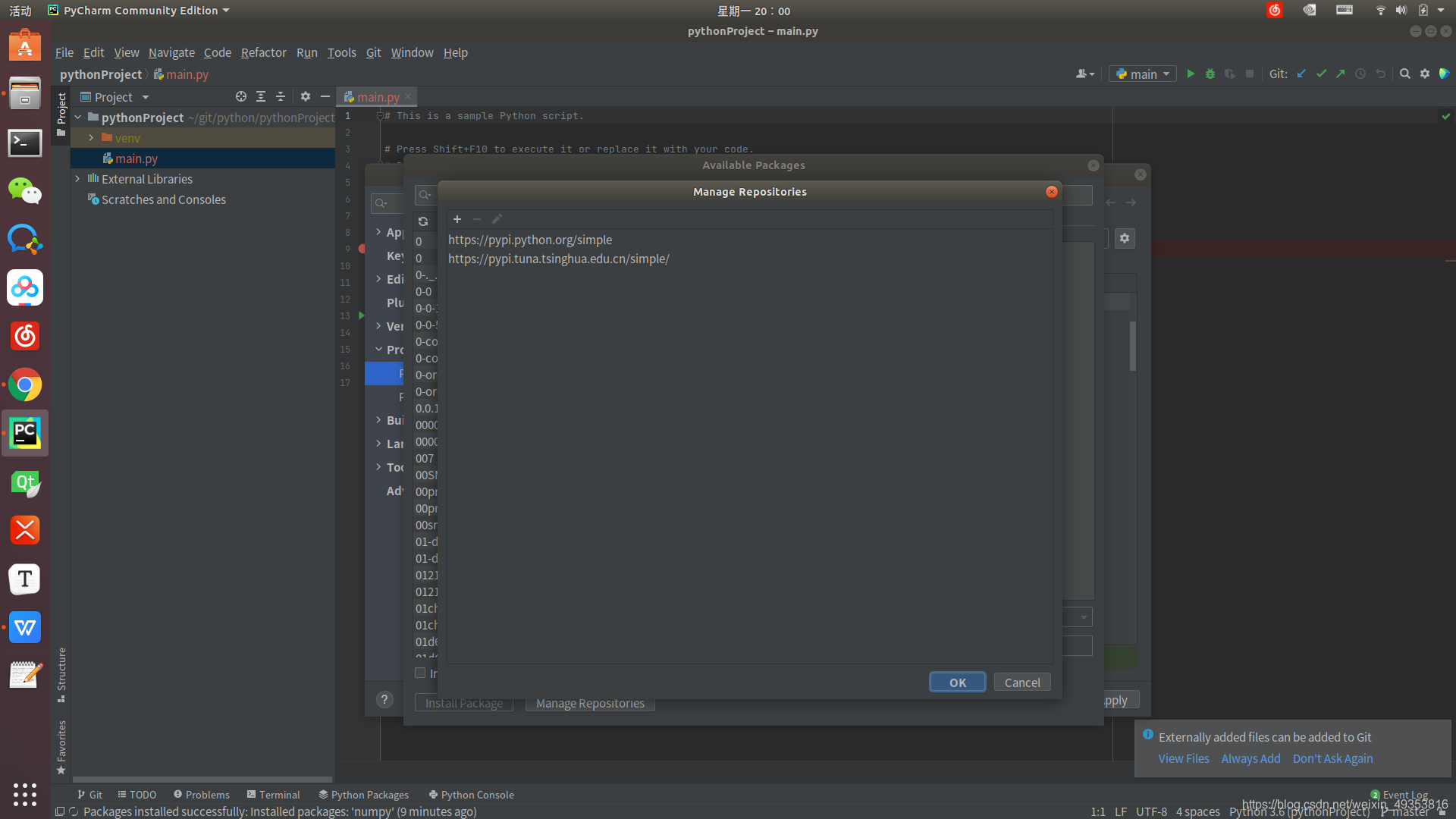Open IDE settings gear in the toolbar
This screenshot has height=819, width=1456.
pyautogui.click(x=1425, y=74)
